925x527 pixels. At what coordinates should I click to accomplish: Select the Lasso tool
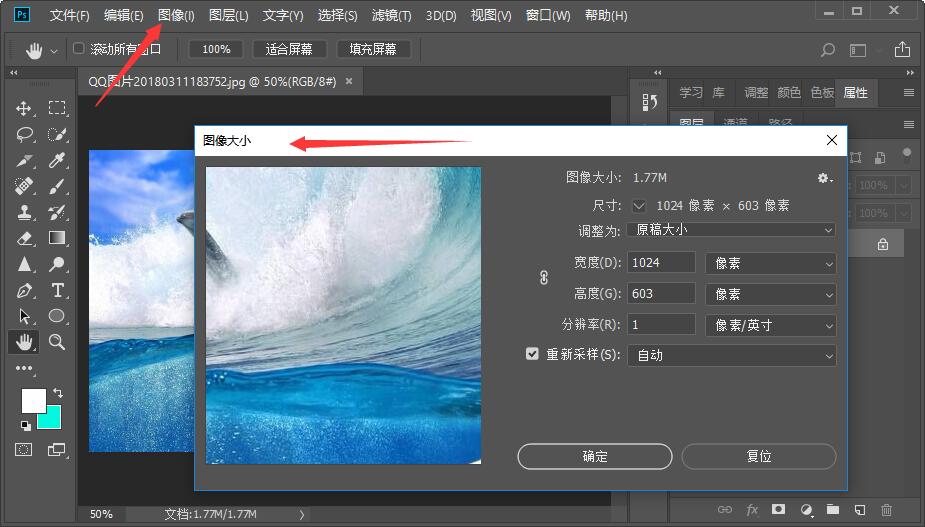pyautogui.click(x=24, y=135)
